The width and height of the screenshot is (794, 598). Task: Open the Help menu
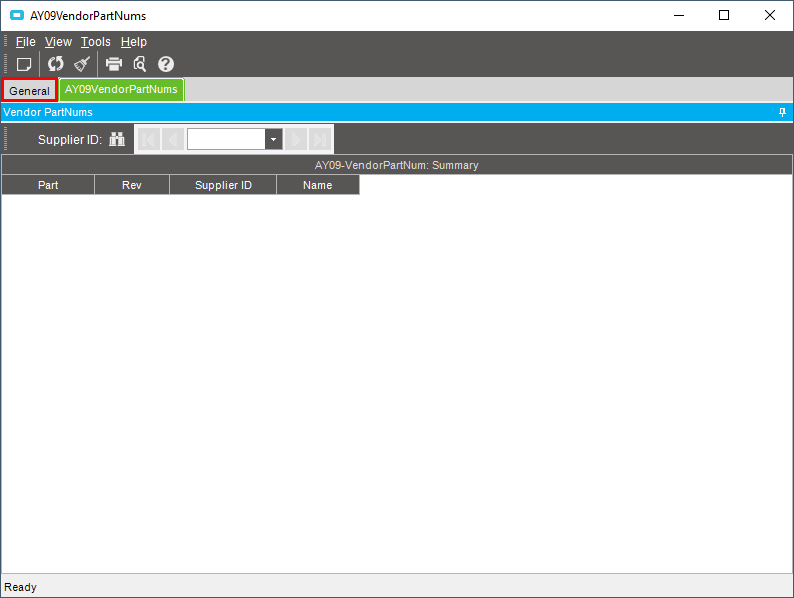pos(134,42)
